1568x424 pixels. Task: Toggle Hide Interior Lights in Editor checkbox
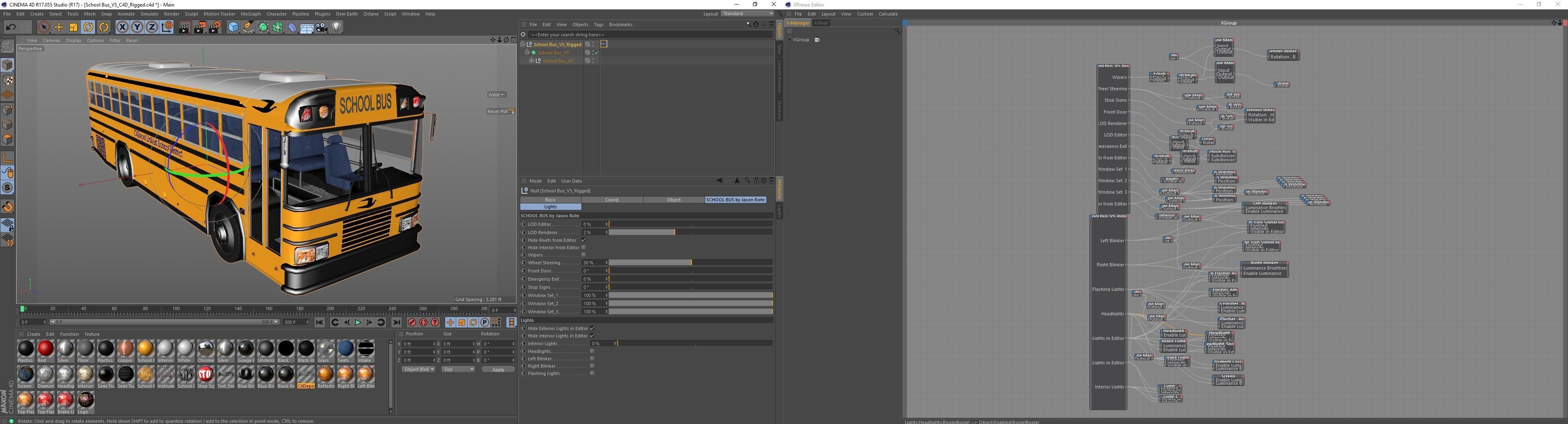pyautogui.click(x=592, y=336)
